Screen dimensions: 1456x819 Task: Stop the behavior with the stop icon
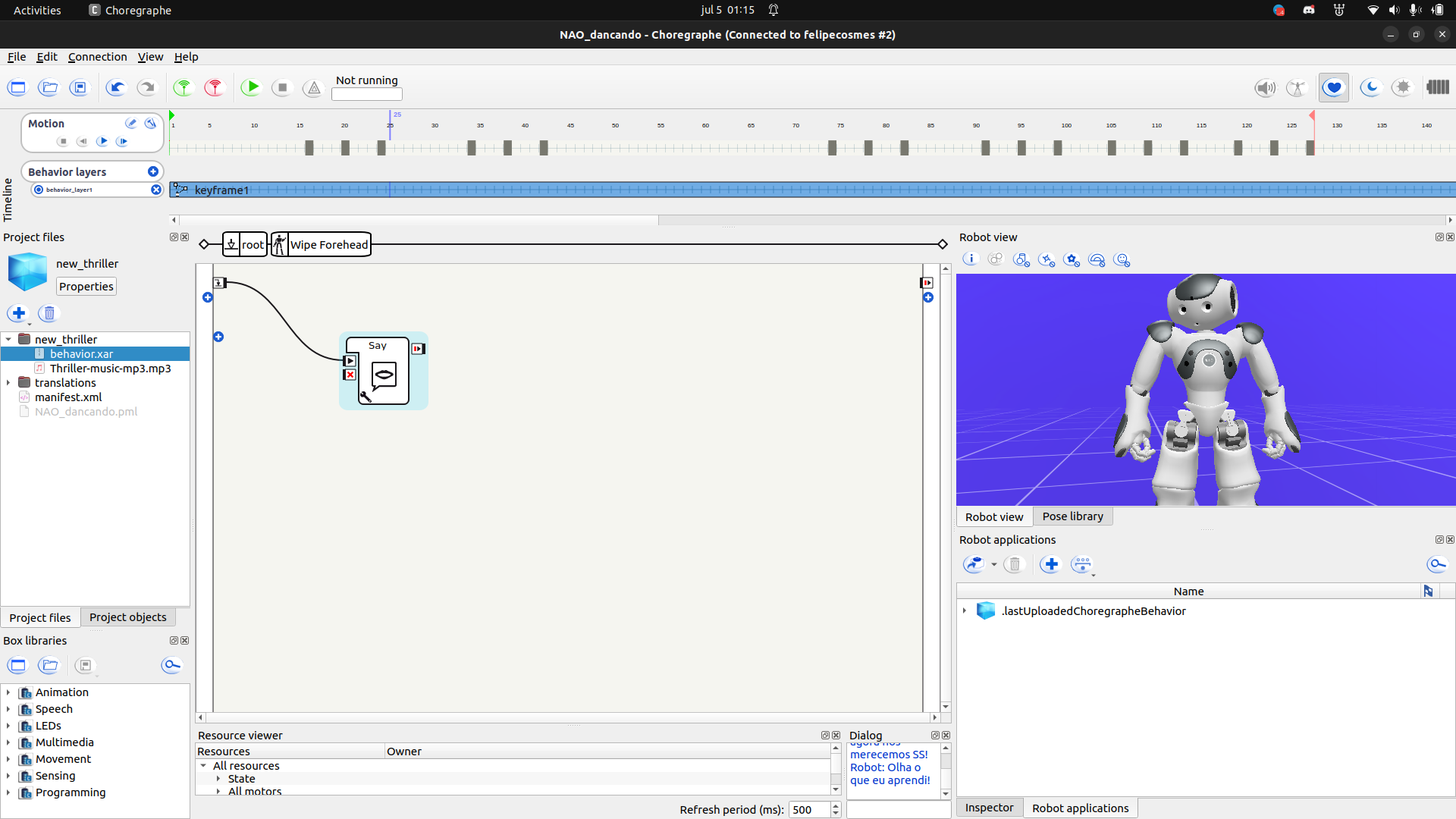281,87
